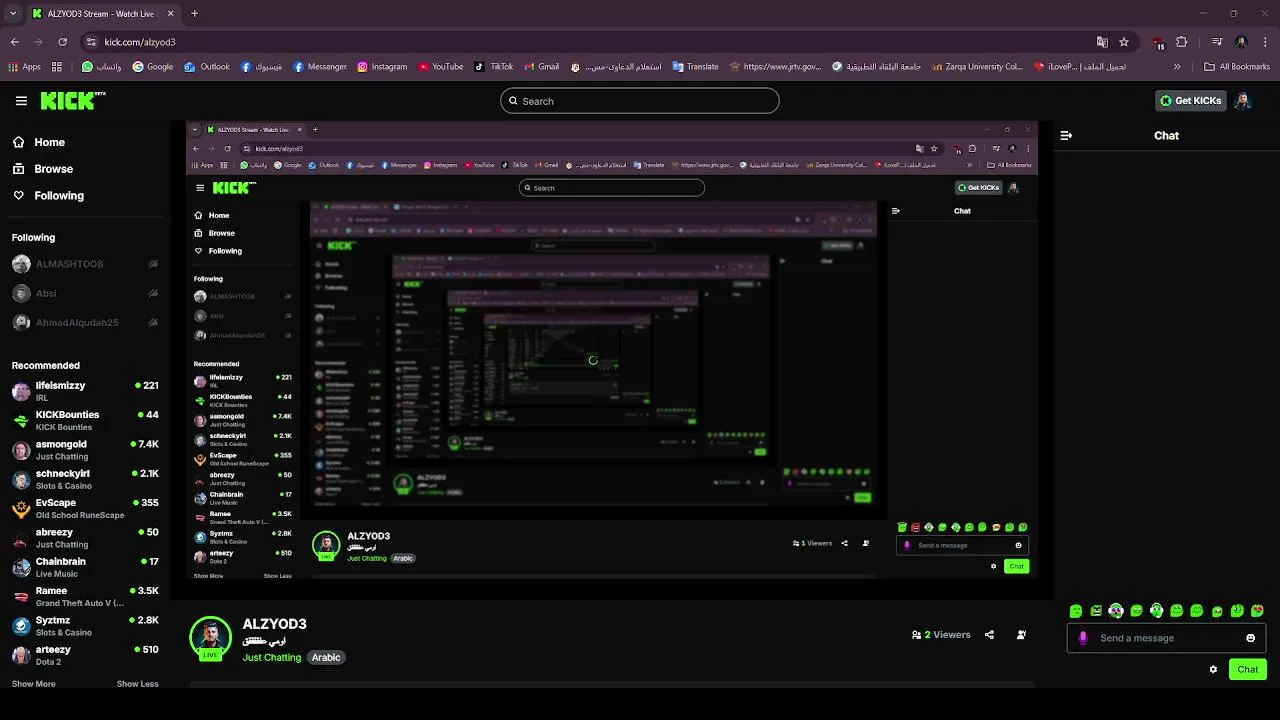Bookmark this page with the star icon
Screen dimensions: 1280x720
(1124, 42)
